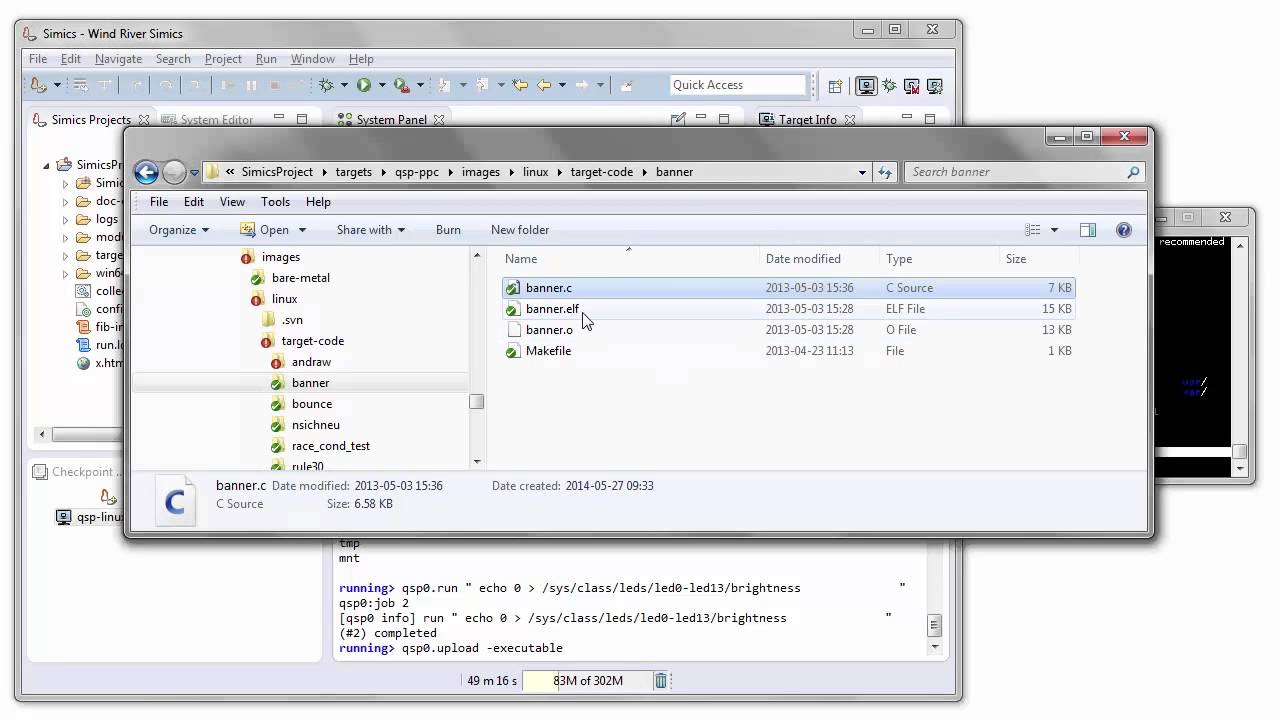1280x720 pixels.
Task: Select the banner.elf file
Action: coord(552,309)
